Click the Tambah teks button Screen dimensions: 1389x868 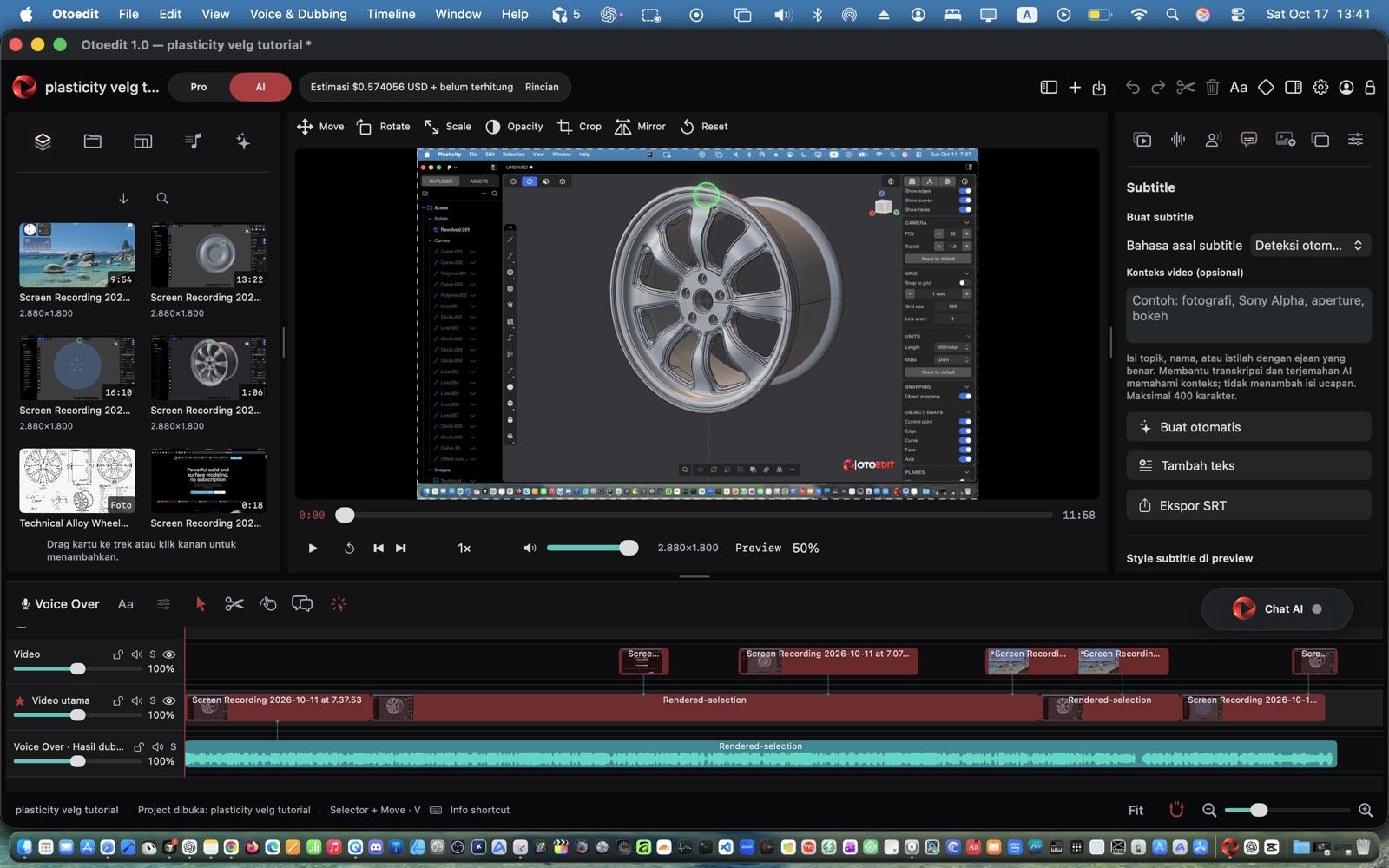tap(1248, 465)
